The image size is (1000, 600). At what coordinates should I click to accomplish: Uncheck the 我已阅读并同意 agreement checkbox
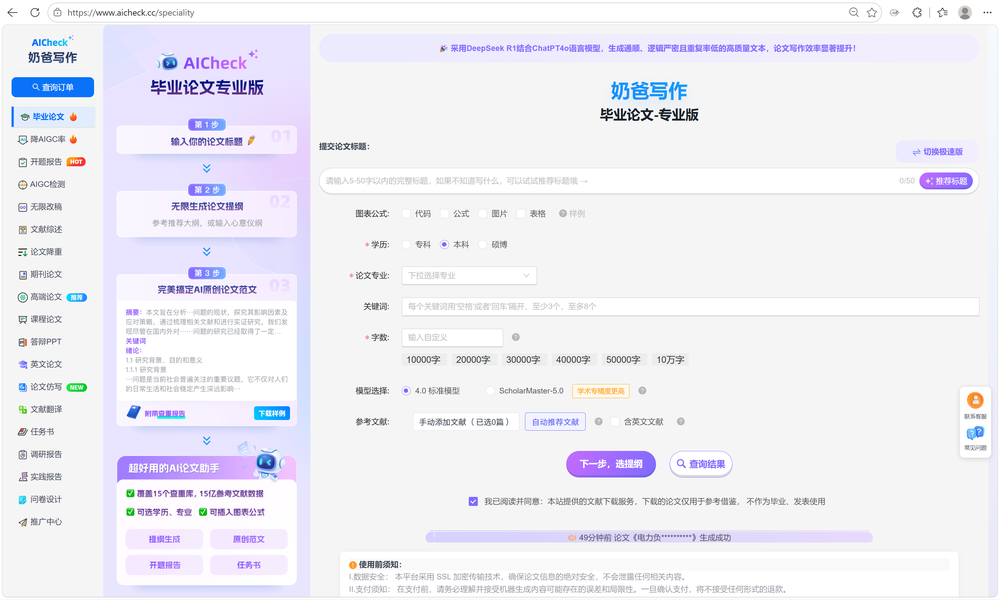click(x=473, y=501)
